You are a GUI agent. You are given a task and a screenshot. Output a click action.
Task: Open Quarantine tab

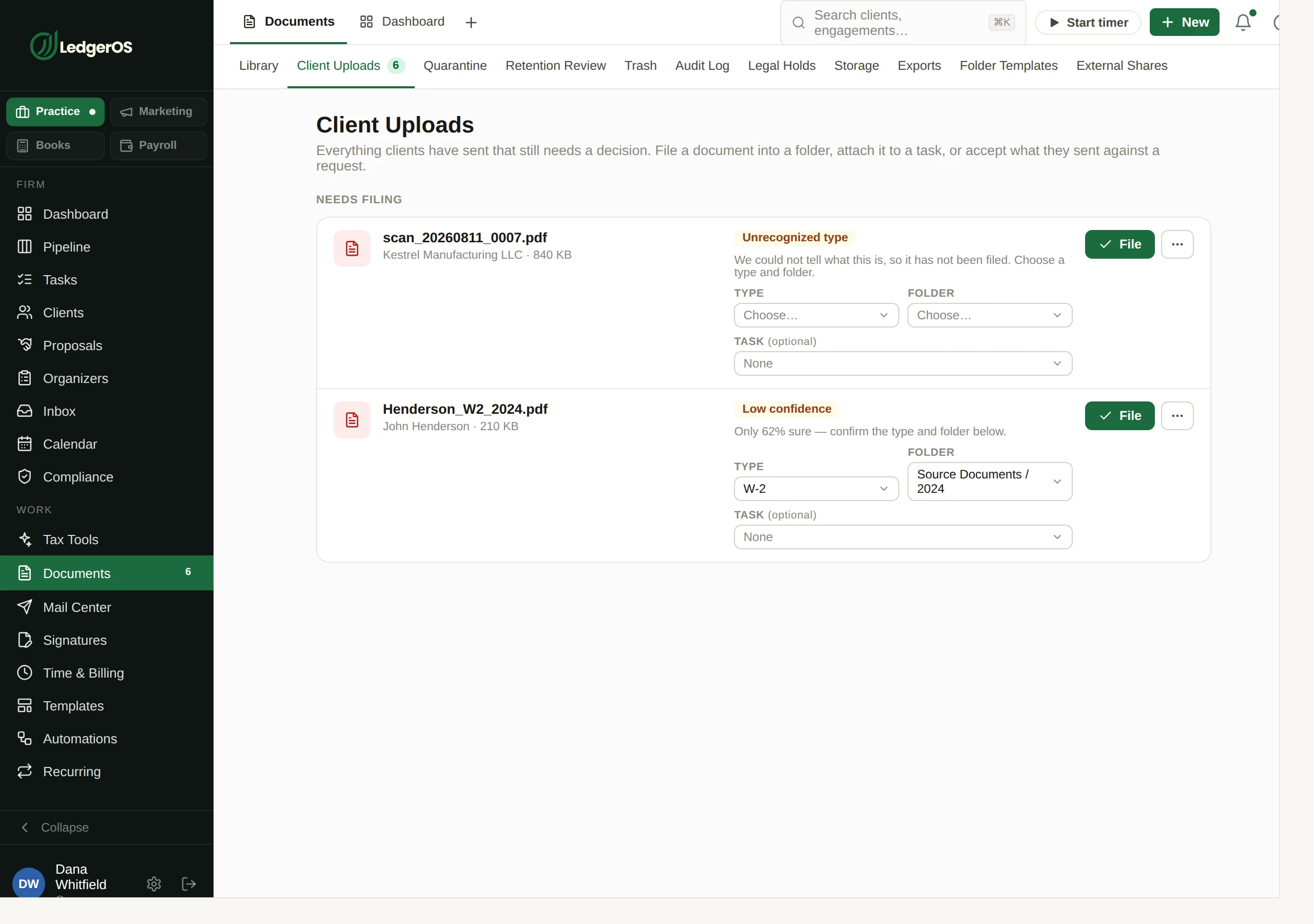455,66
